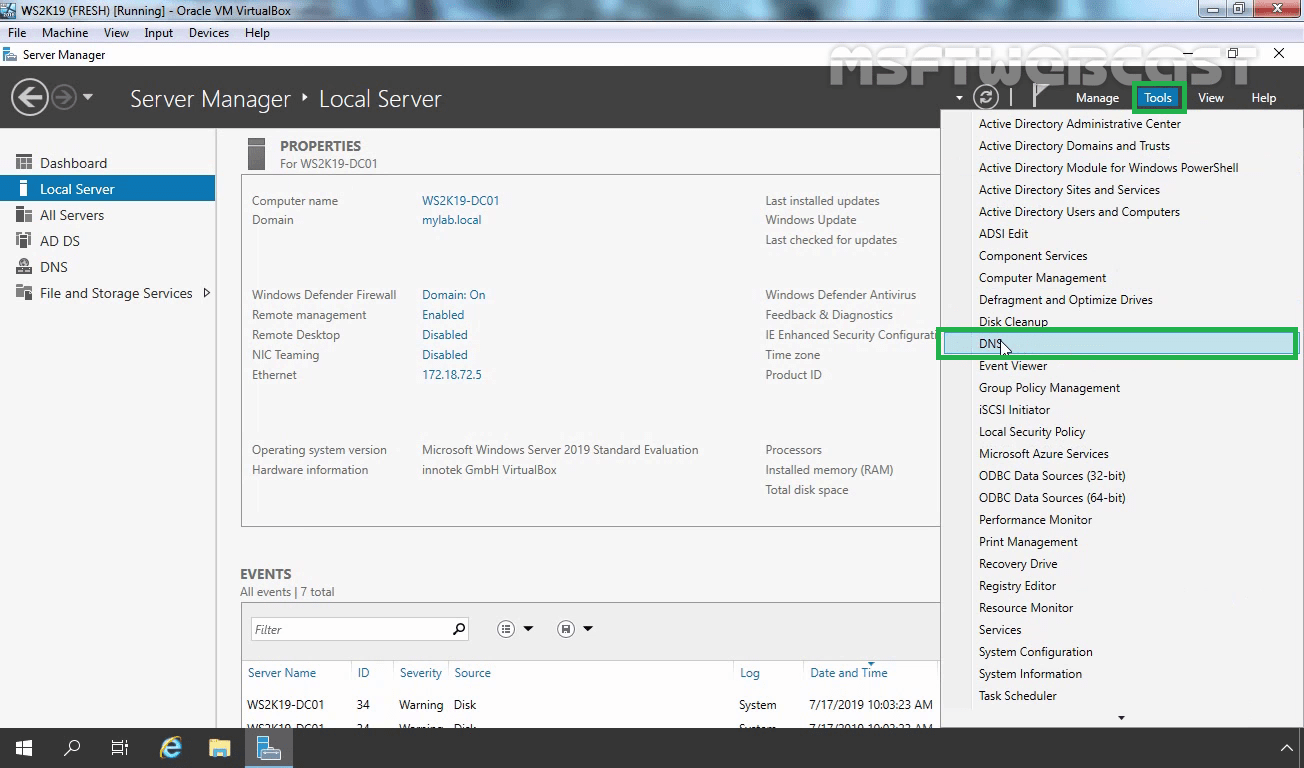The width and height of the screenshot is (1304, 768).
Task: Click the back navigation arrow
Action: coord(29,98)
